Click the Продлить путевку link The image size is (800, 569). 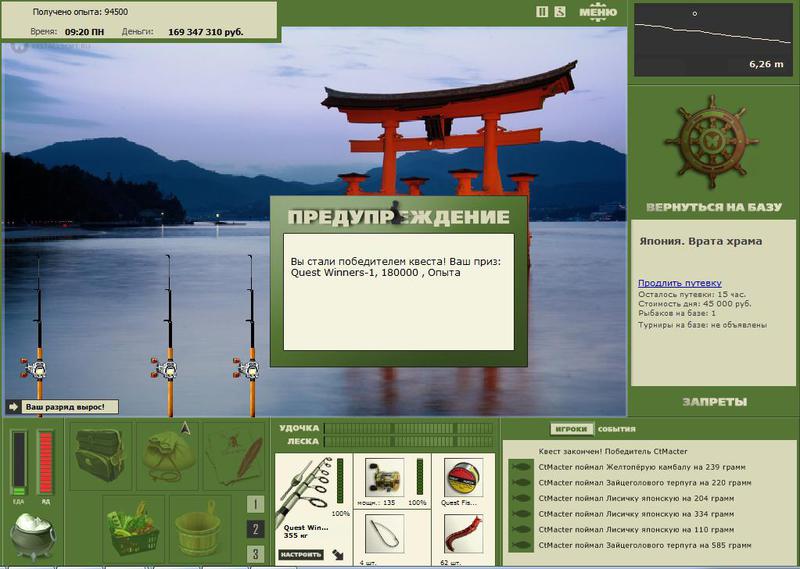point(680,283)
